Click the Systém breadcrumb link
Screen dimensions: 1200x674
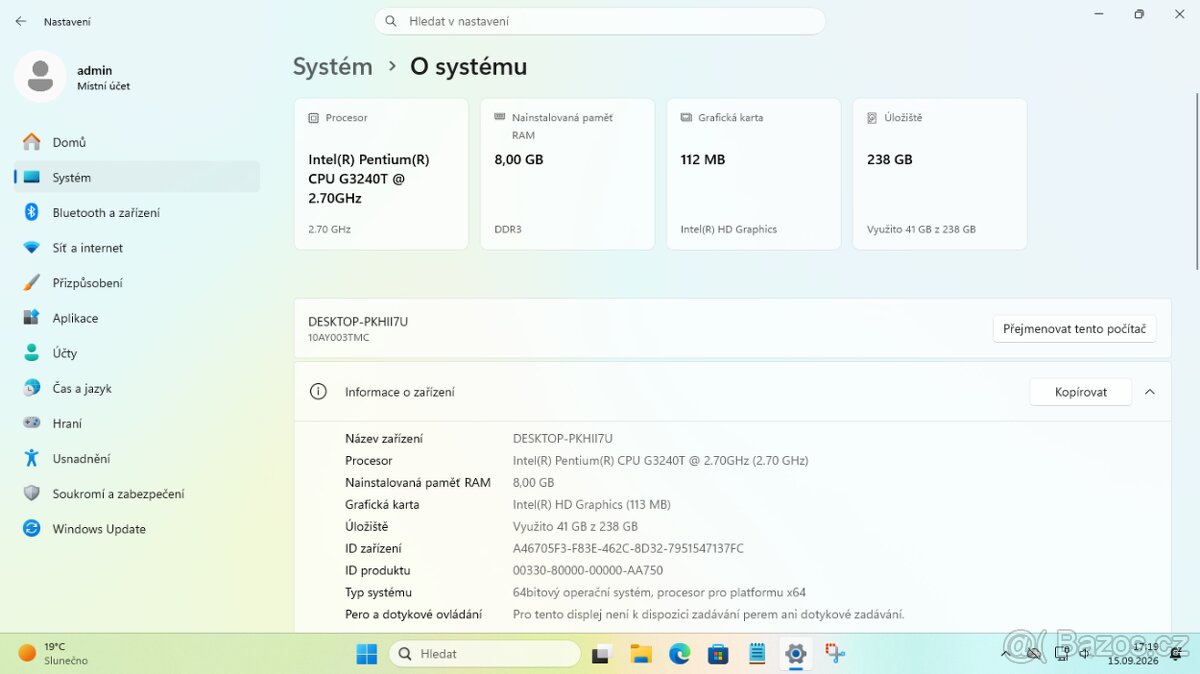click(332, 66)
